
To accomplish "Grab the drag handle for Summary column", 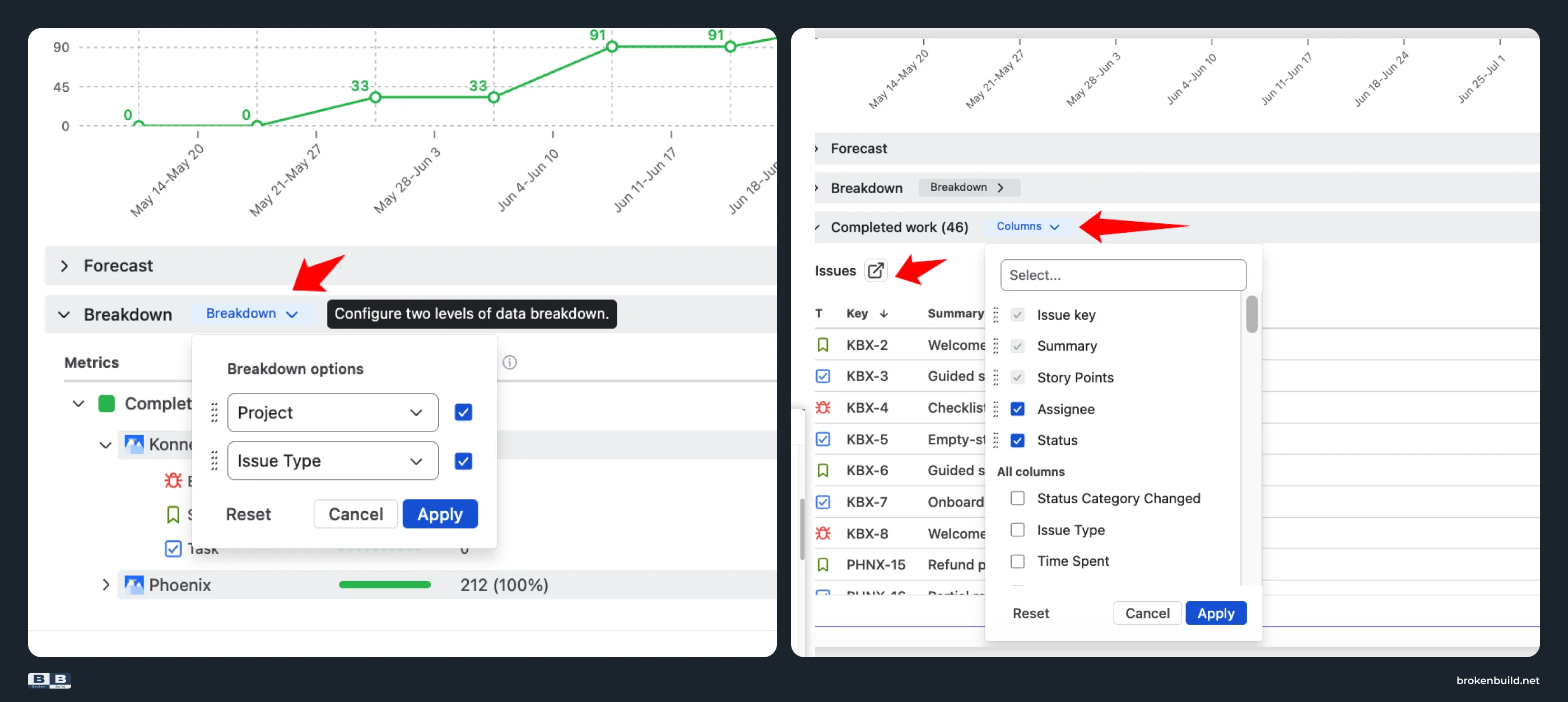I will point(996,346).
